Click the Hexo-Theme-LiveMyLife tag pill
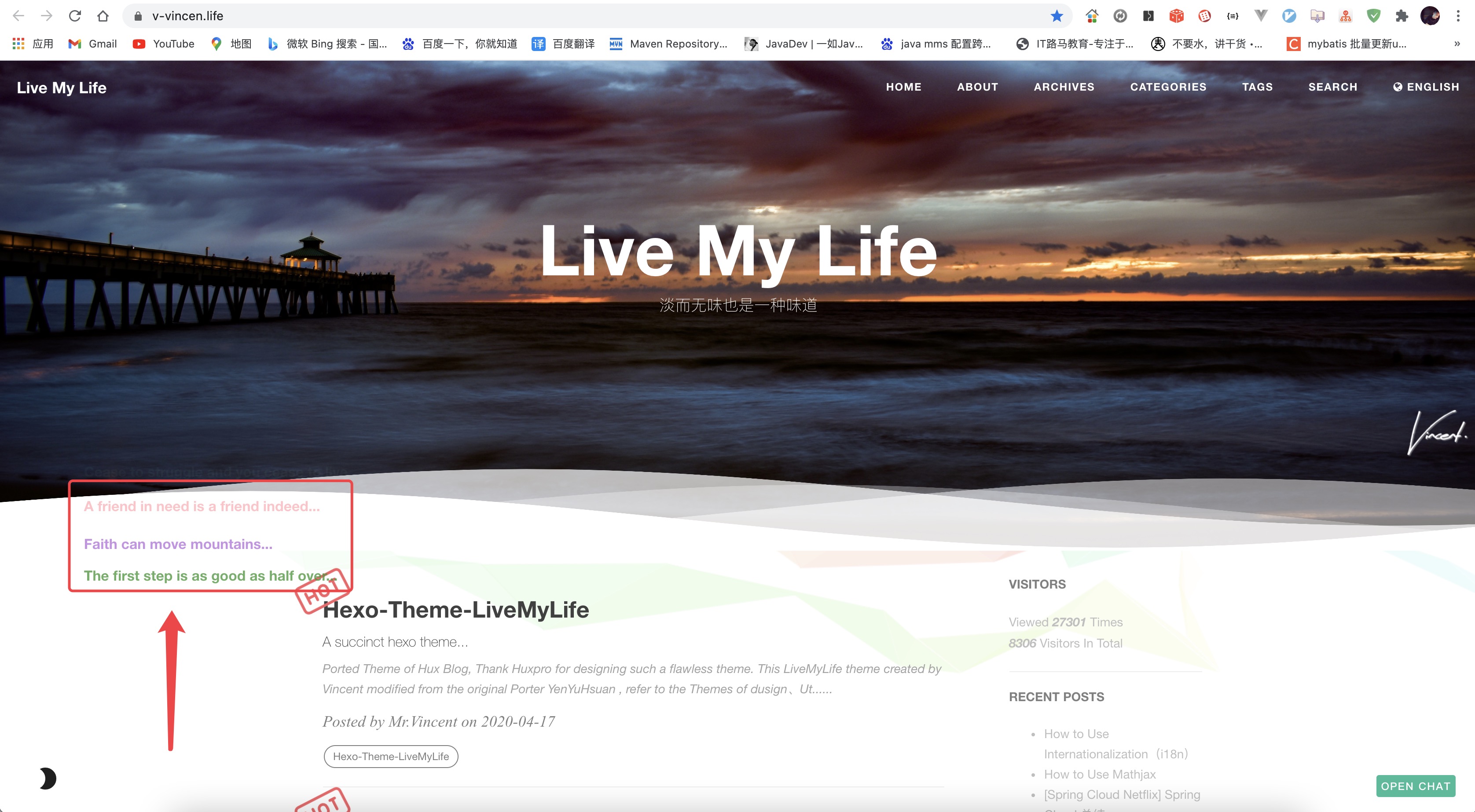This screenshot has width=1475, height=812. click(391, 757)
